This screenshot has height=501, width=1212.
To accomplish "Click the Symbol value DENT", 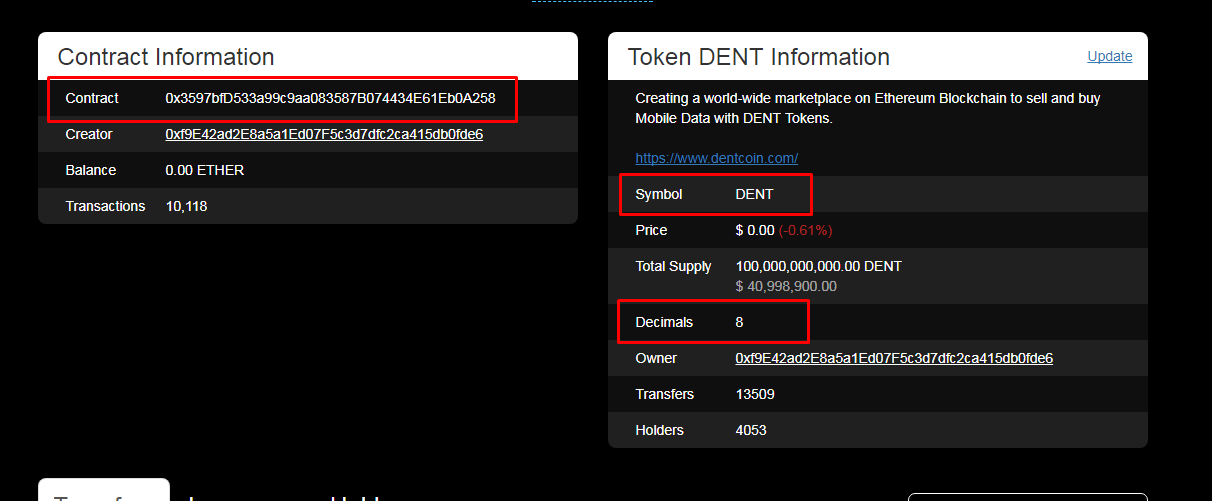I will point(754,194).
